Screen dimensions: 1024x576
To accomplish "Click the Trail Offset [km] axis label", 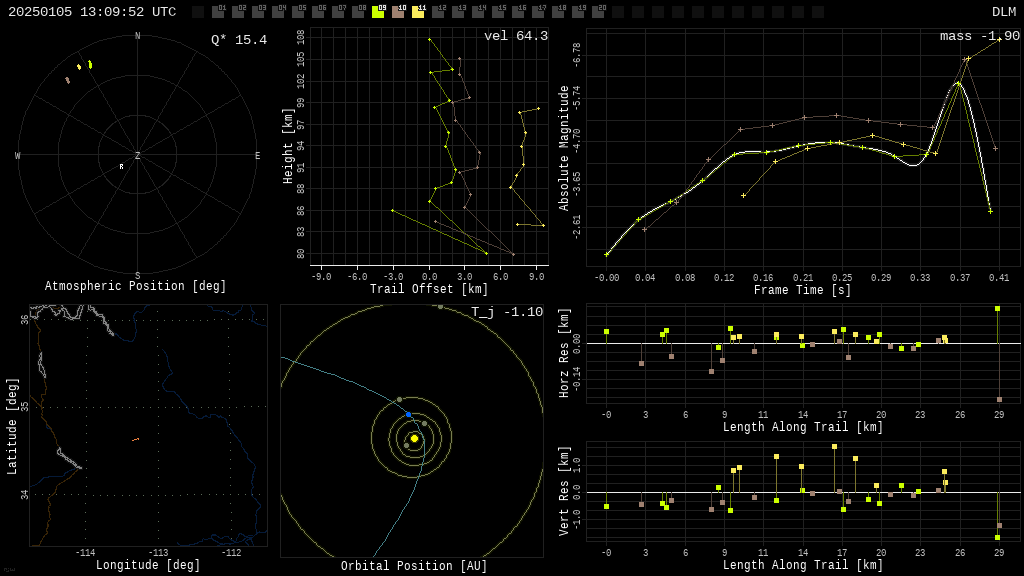I will (x=429, y=289).
